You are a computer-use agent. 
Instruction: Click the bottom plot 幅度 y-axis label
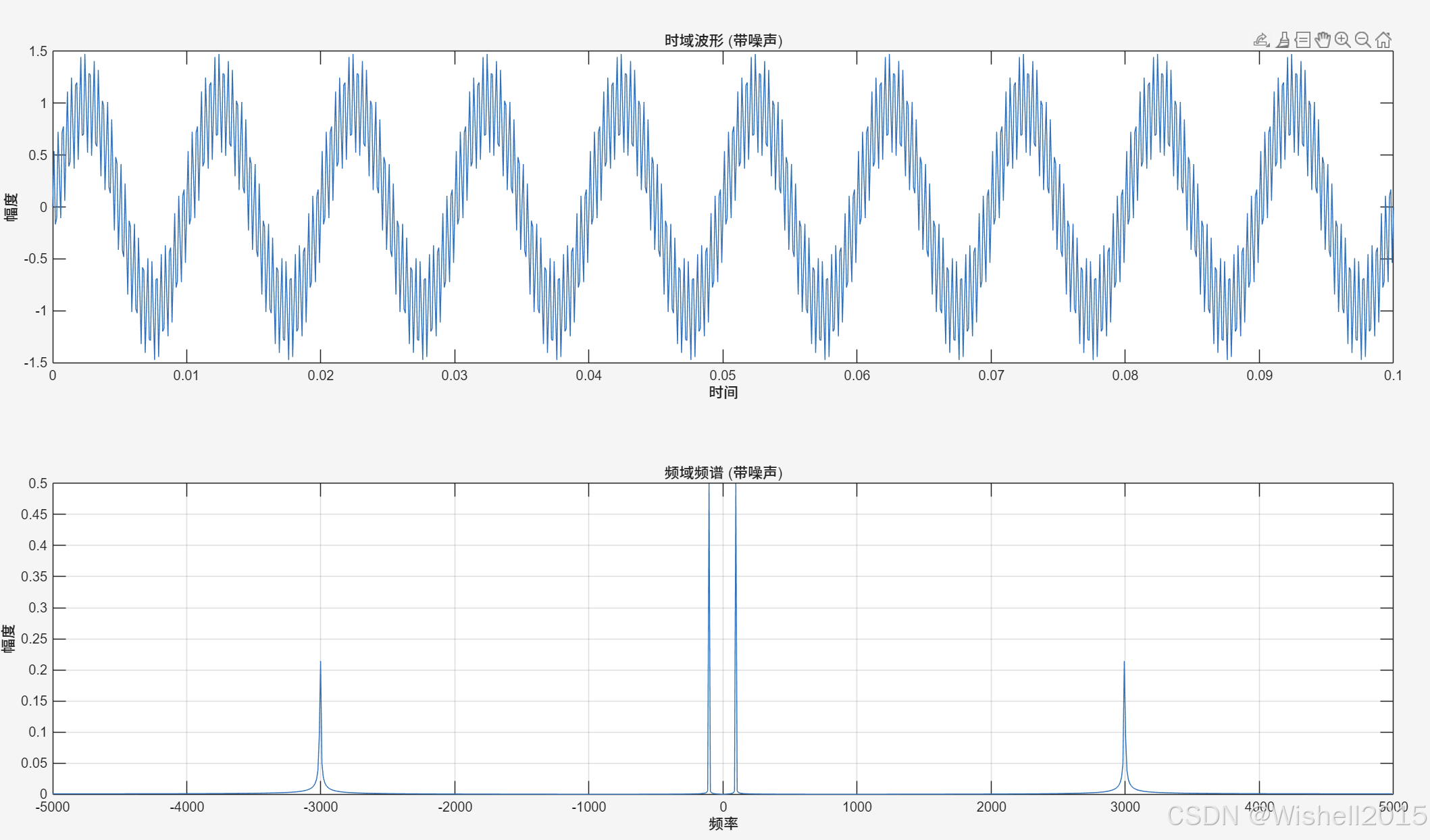coord(9,638)
